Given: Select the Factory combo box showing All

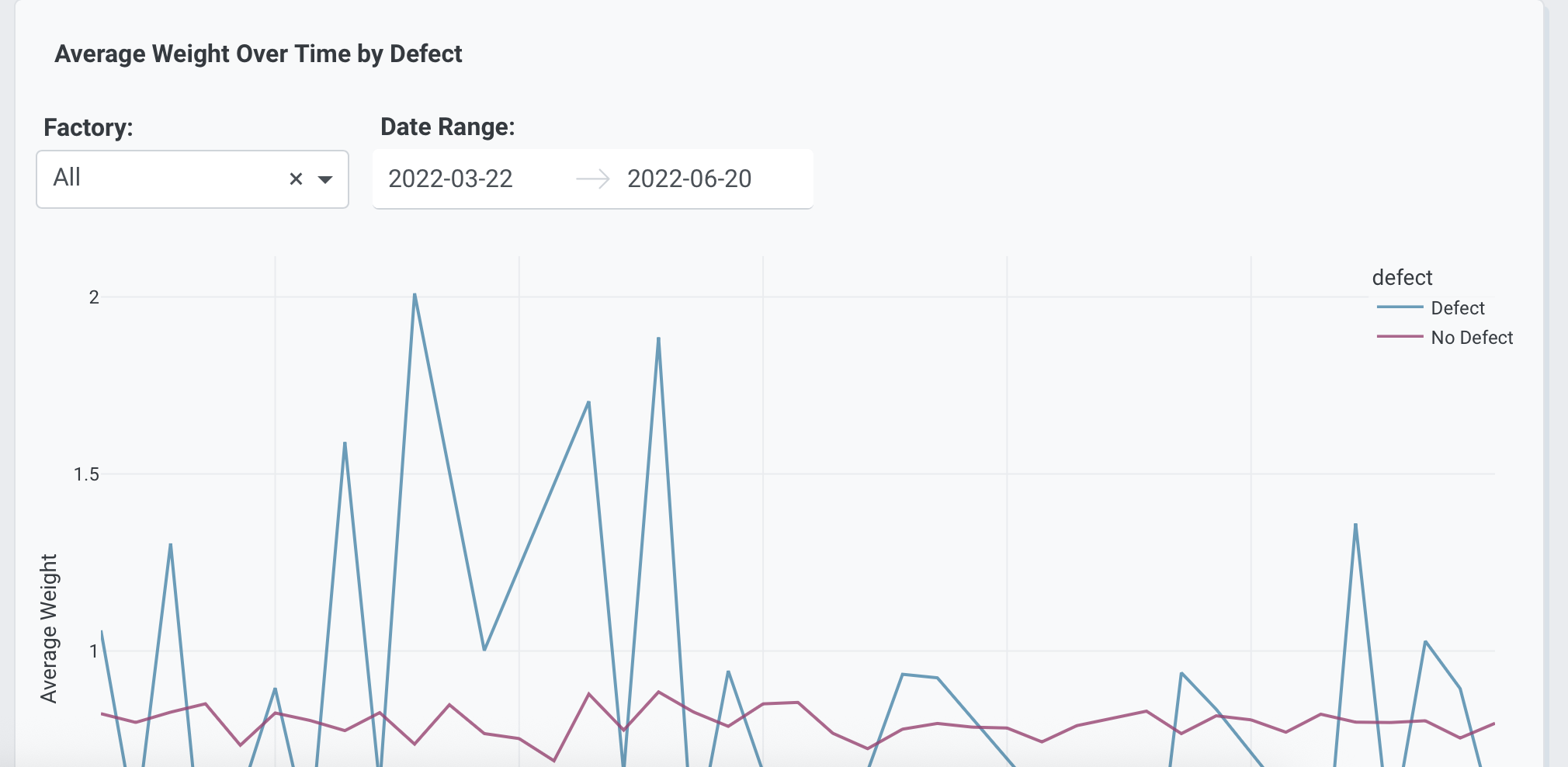Looking at the screenshot, I should [155, 178].
